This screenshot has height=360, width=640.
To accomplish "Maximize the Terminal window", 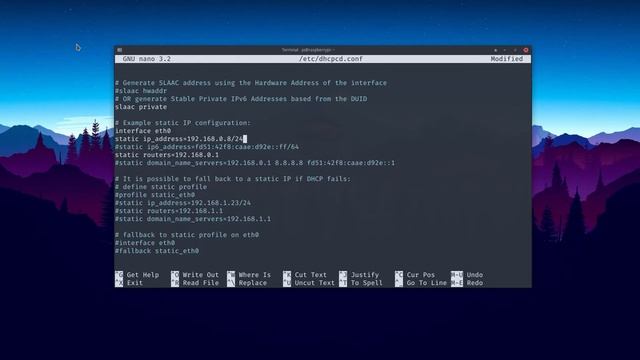I will pyautogui.click(x=515, y=50).
